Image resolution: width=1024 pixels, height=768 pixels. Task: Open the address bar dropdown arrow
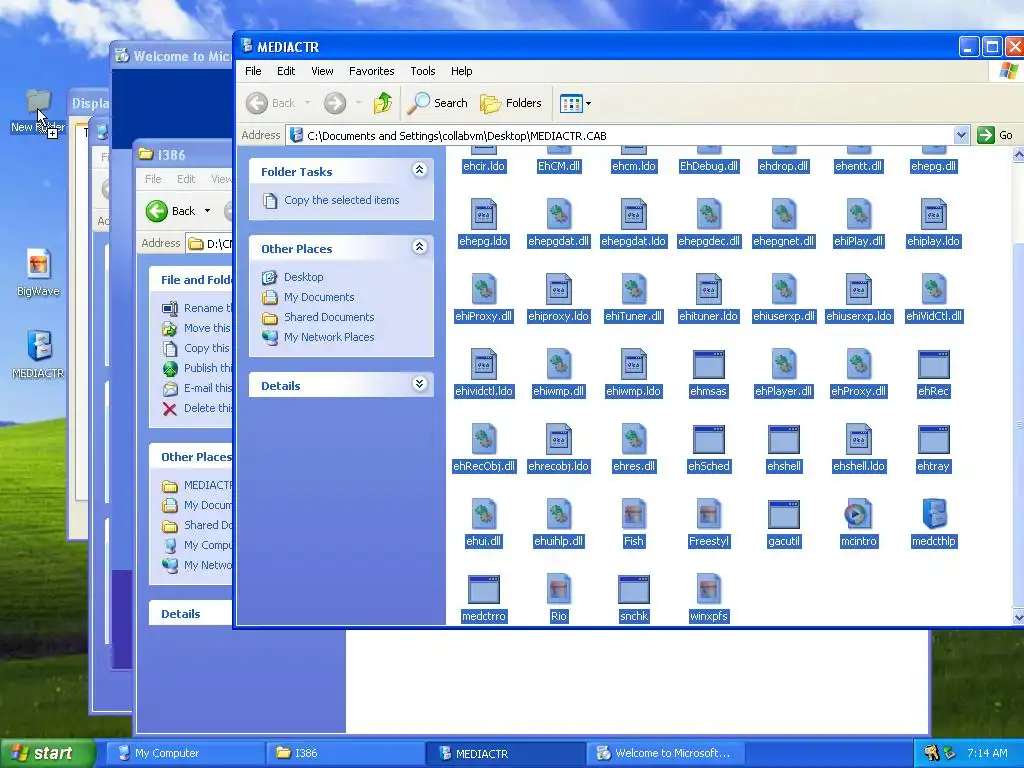[x=961, y=135]
